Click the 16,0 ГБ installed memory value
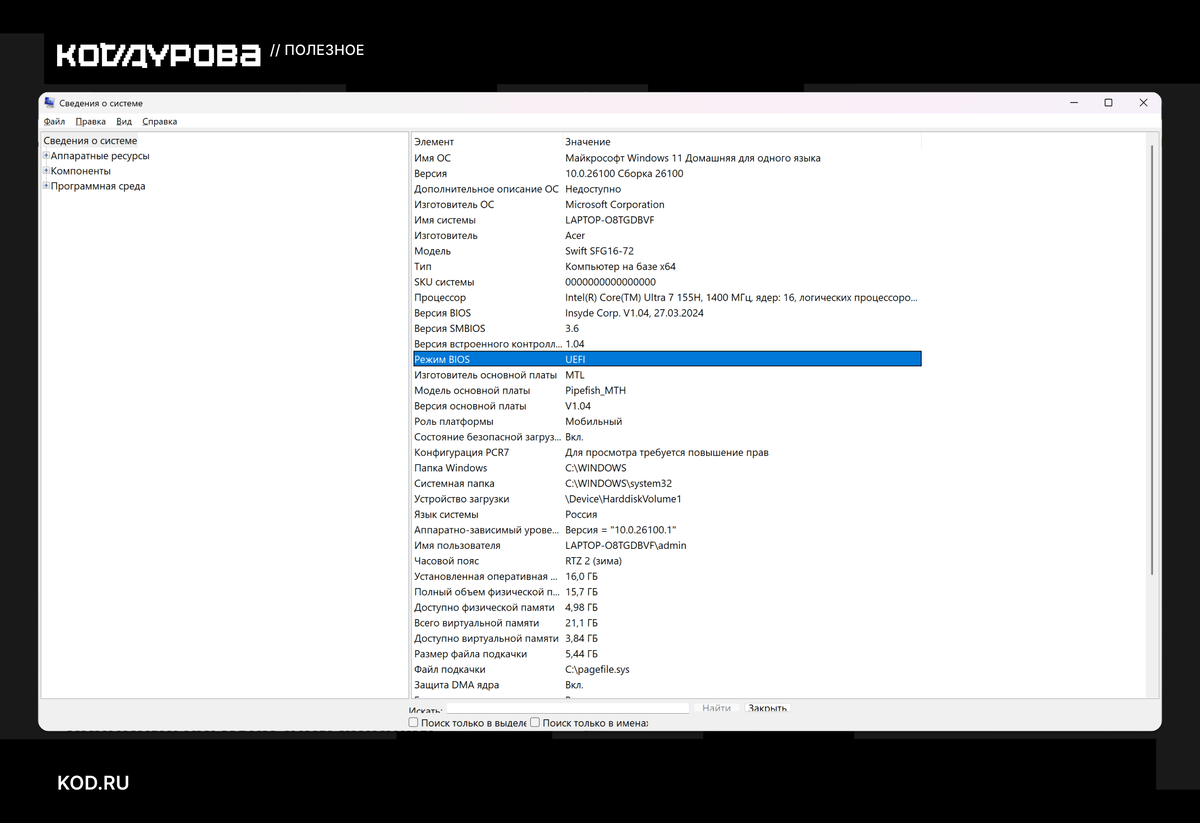 (x=582, y=576)
